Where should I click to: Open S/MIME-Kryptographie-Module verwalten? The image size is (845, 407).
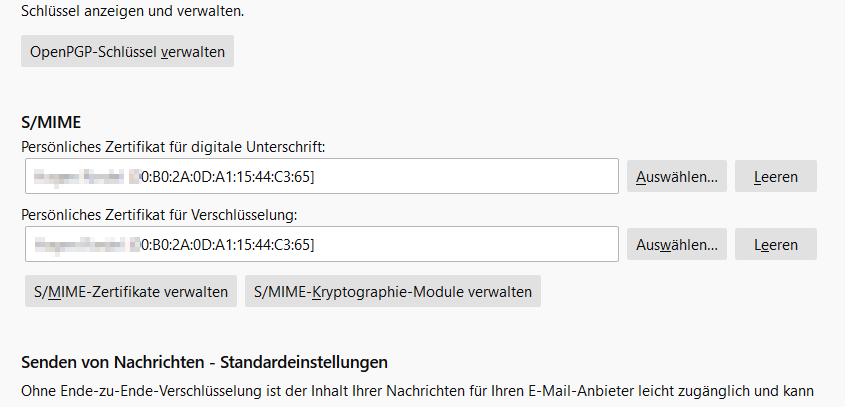click(392, 292)
